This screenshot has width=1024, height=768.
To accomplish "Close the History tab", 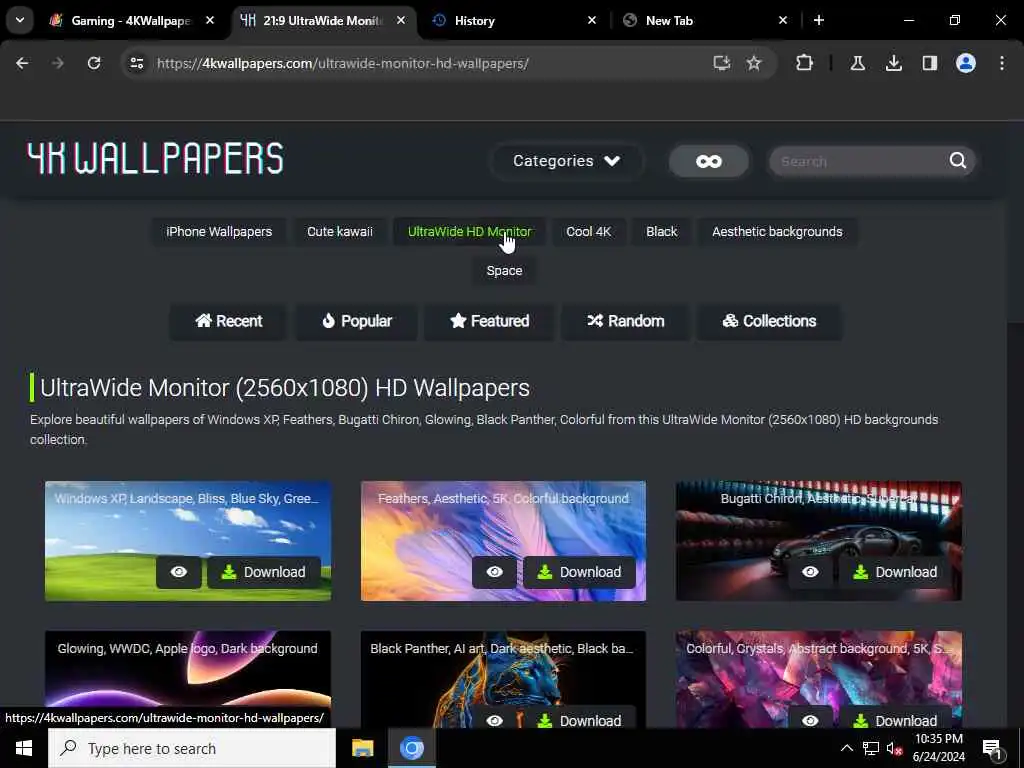I will [592, 20].
